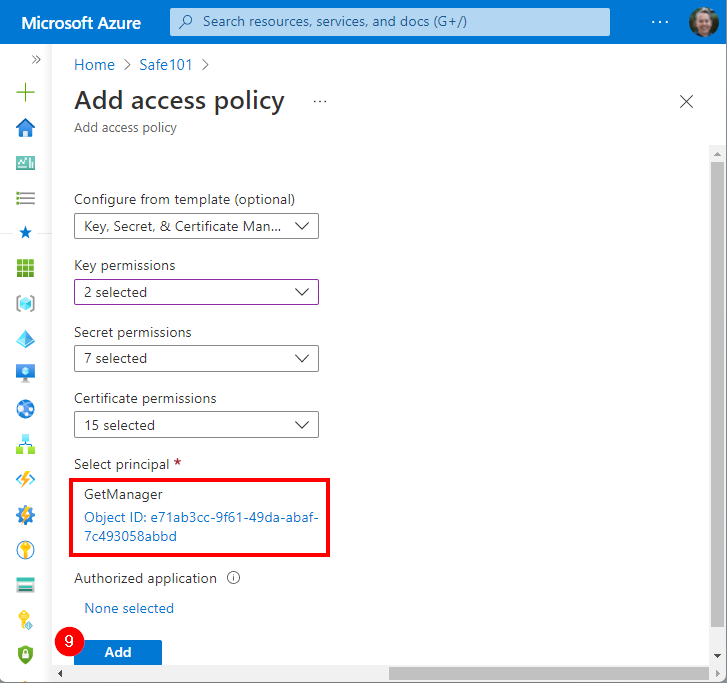This screenshot has height=683, width=727.
Task: Navigate to Safe101 breadcrumb link
Action: click(166, 65)
